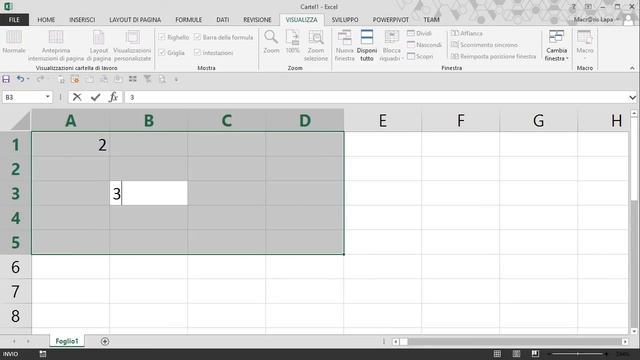The image size is (640, 360).
Task: Switch to Page Break Preview in status bar
Action: 535,354
